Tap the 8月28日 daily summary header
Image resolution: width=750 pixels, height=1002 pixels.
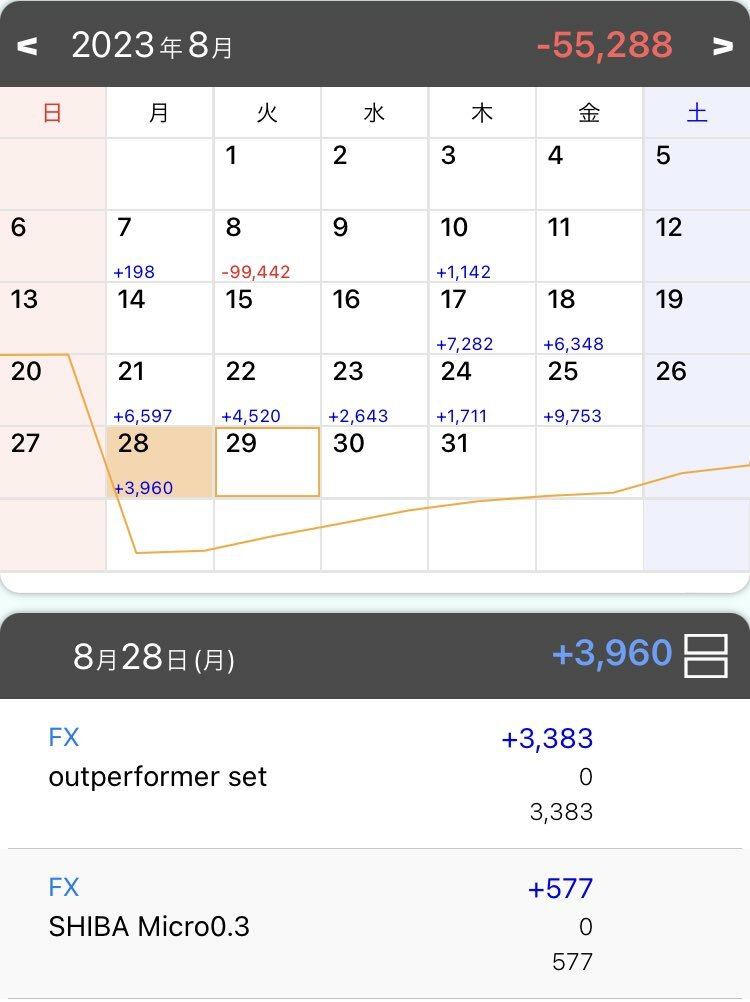click(153, 657)
